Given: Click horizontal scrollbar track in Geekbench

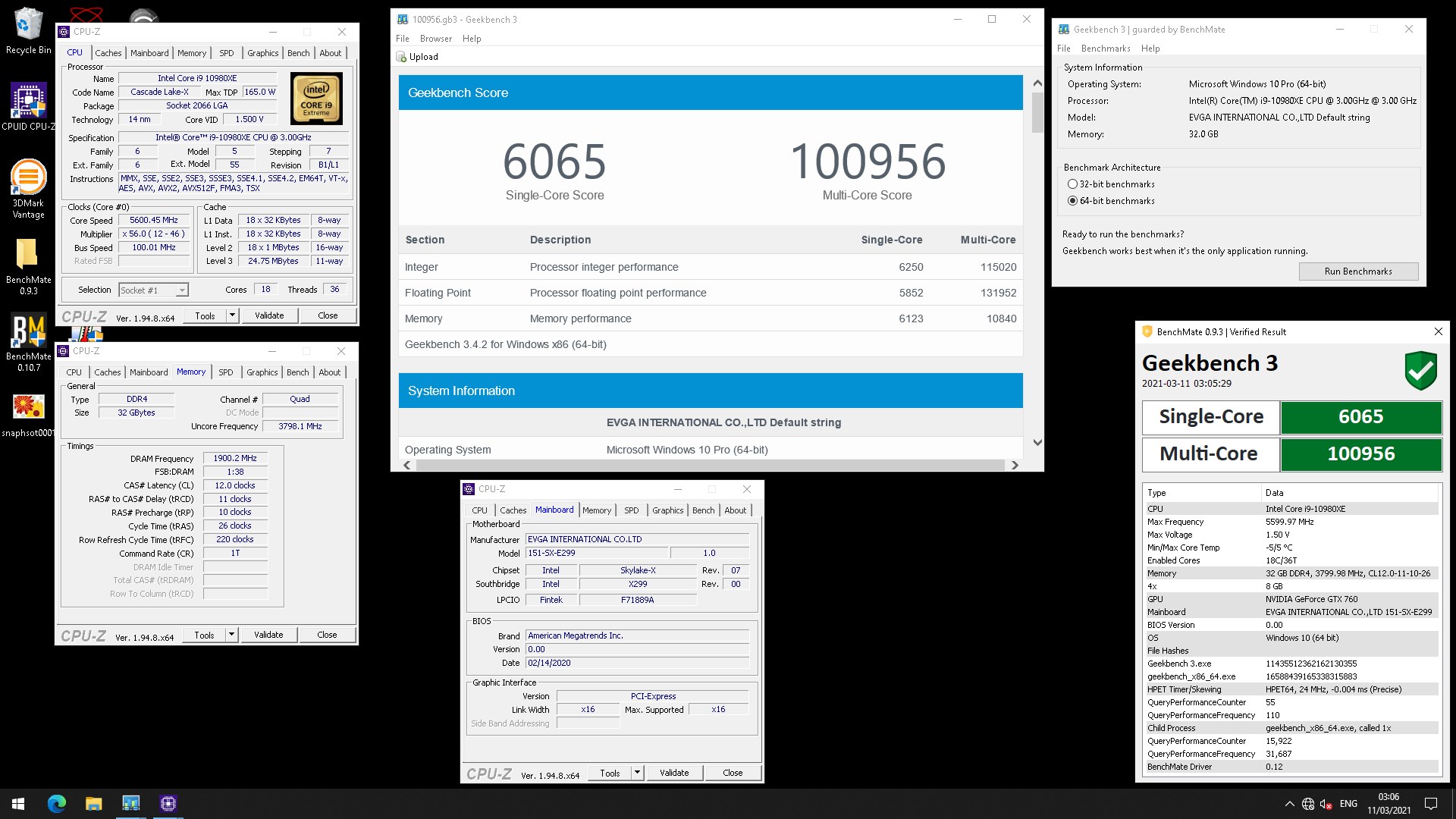Looking at the screenshot, I should [710, 465].
